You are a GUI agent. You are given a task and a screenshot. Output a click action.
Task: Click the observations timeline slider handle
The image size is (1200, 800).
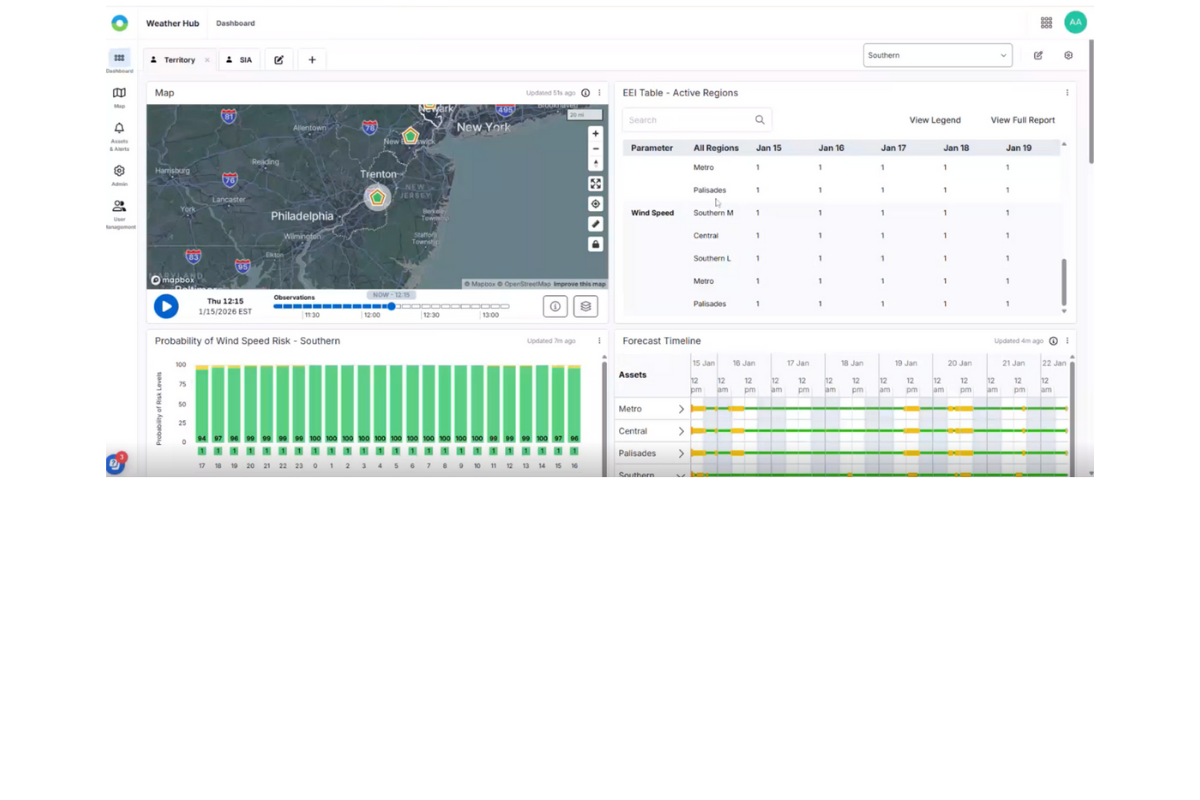[x=392, y=307]
